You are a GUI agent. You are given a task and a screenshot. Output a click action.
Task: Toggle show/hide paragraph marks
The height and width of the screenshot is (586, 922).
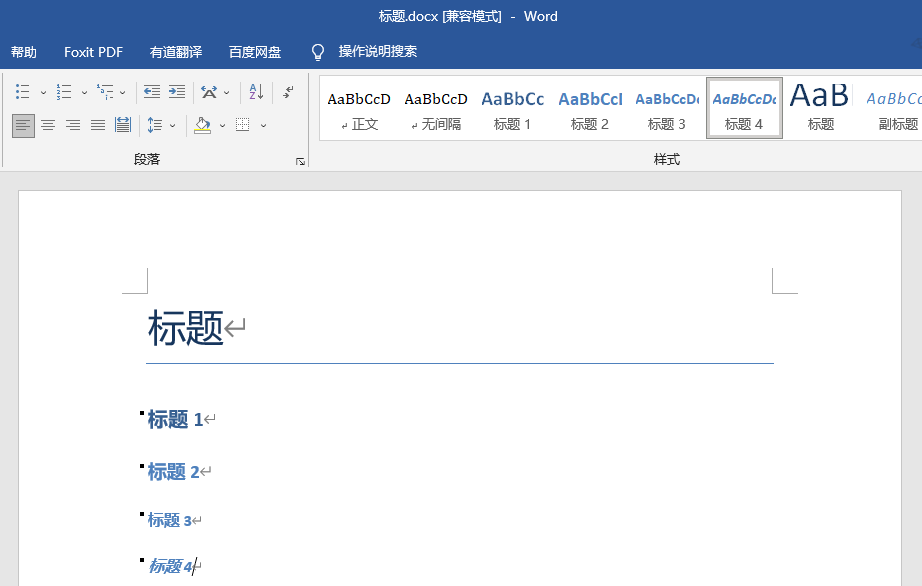tap(288, 91)
